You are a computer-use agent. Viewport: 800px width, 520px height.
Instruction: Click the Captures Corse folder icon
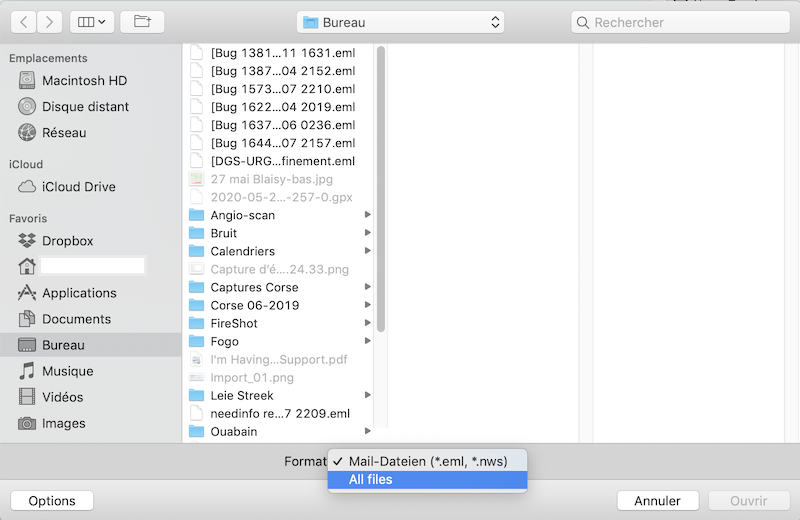pos(196,287)
